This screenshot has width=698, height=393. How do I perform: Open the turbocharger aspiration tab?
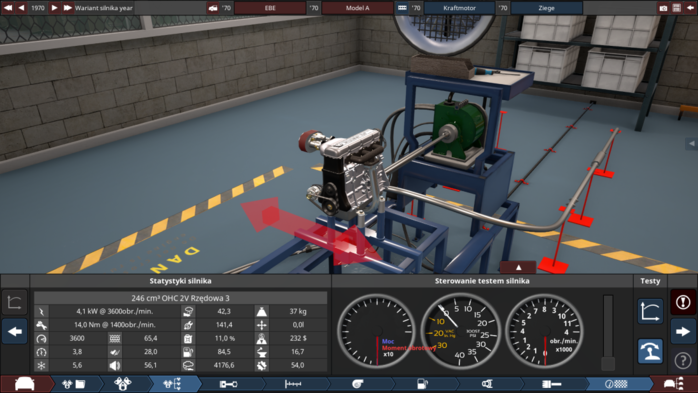coord(357,384)
